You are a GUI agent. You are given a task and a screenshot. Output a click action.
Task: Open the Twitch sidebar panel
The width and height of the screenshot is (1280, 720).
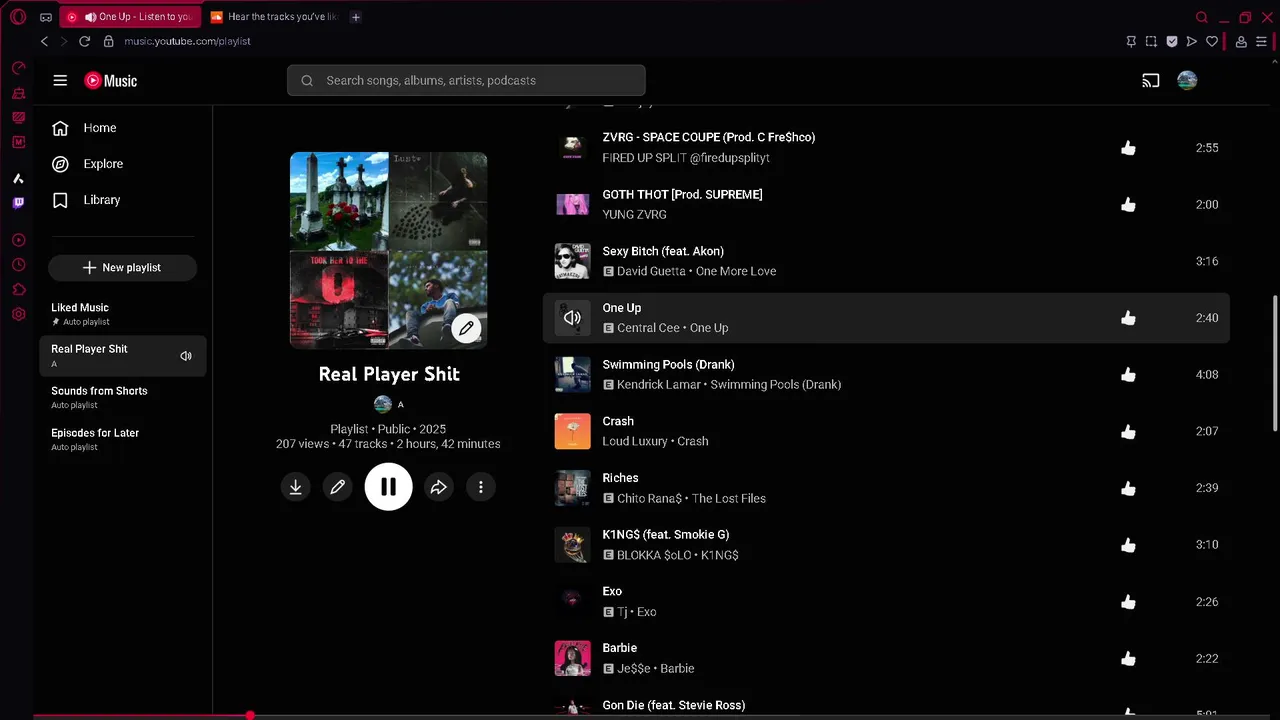[x=18, y=203]
